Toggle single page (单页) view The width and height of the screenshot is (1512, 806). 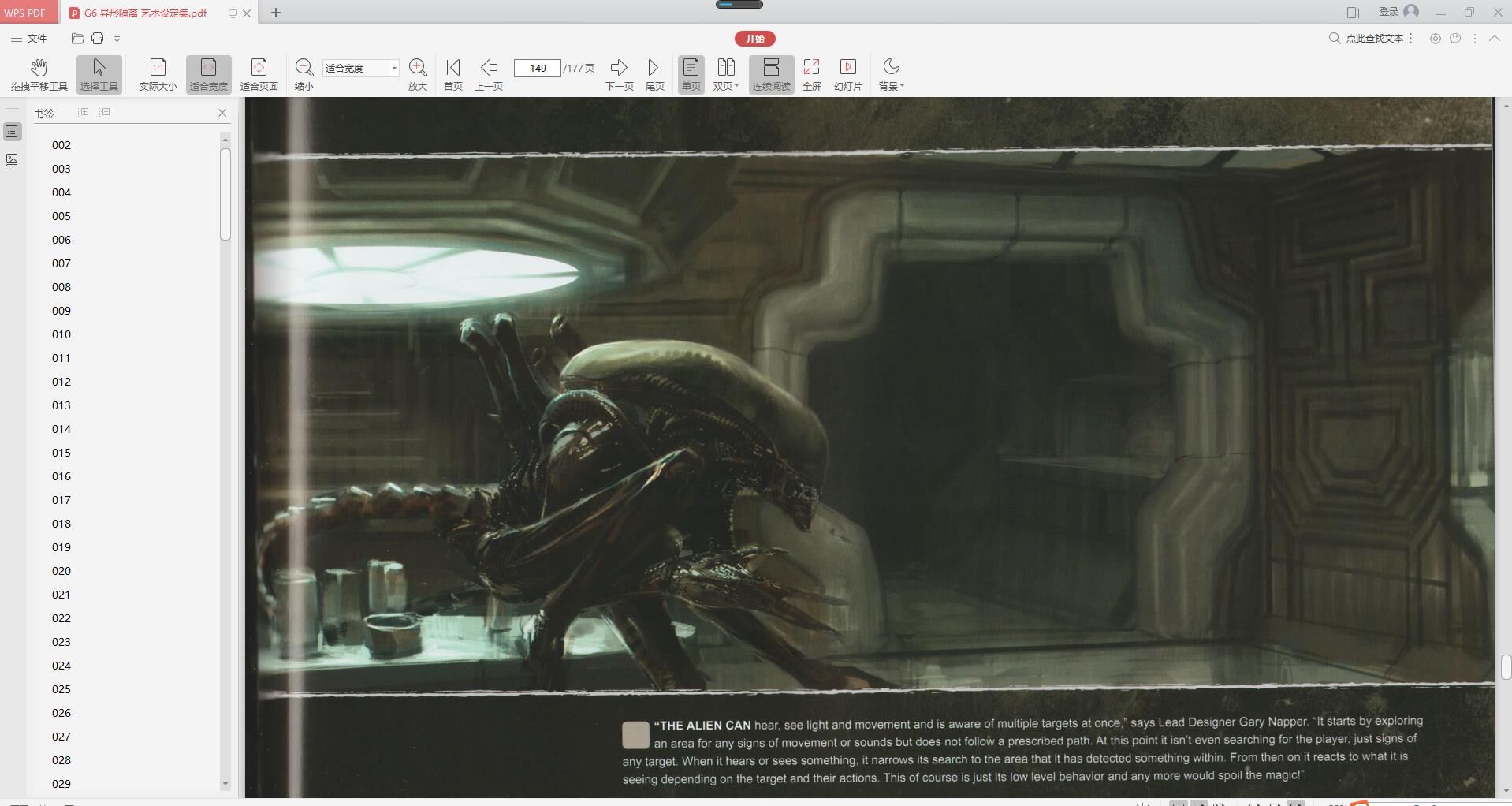click(x=691, y=74)
